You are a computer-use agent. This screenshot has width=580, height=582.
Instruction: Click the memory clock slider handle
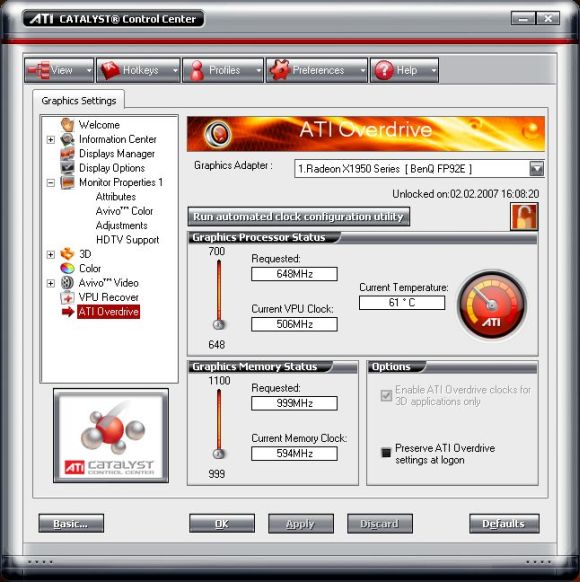219,454
